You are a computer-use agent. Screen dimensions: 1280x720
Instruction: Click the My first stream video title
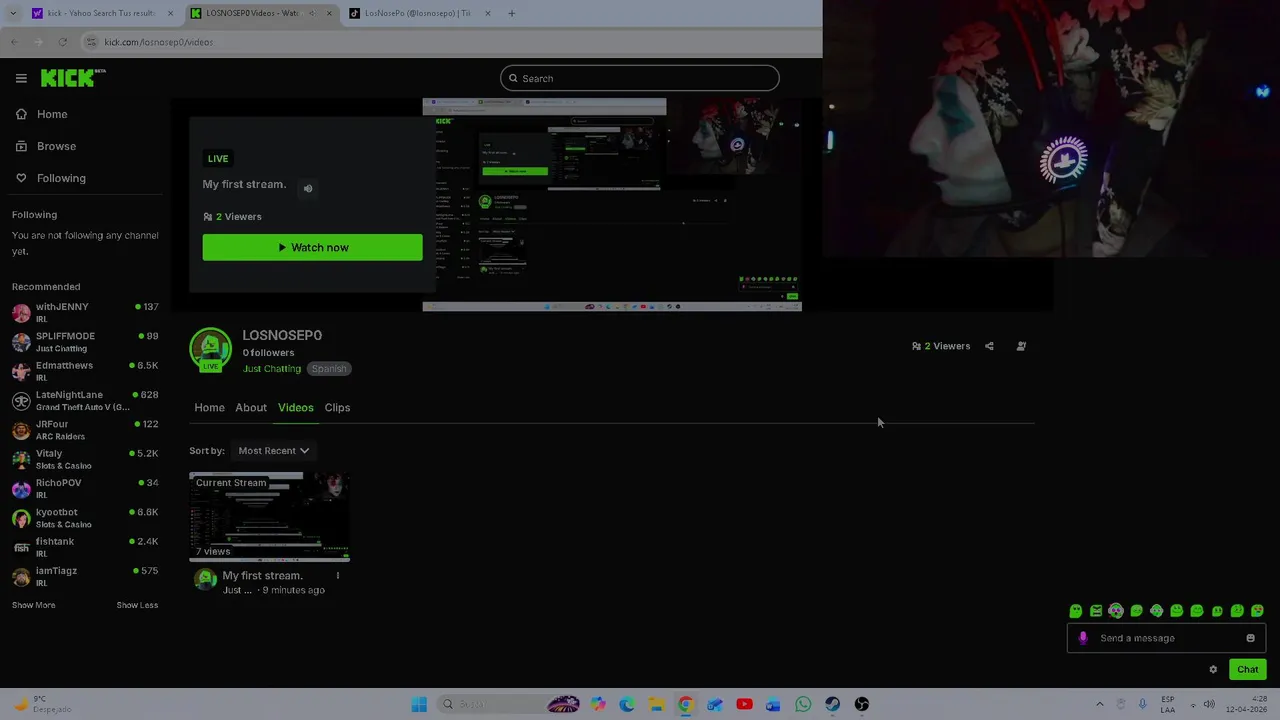pos(262,575)
